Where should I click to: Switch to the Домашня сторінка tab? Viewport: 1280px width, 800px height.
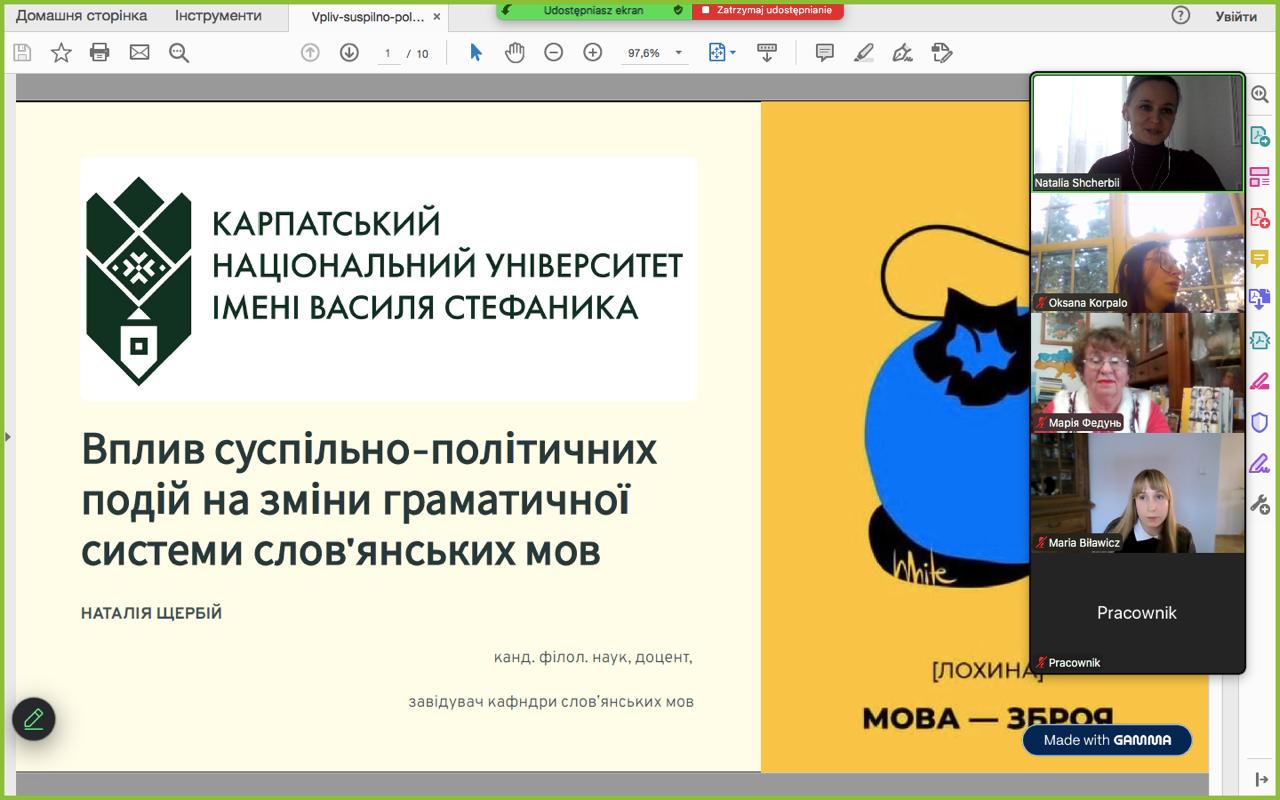[x=81, y=16]
